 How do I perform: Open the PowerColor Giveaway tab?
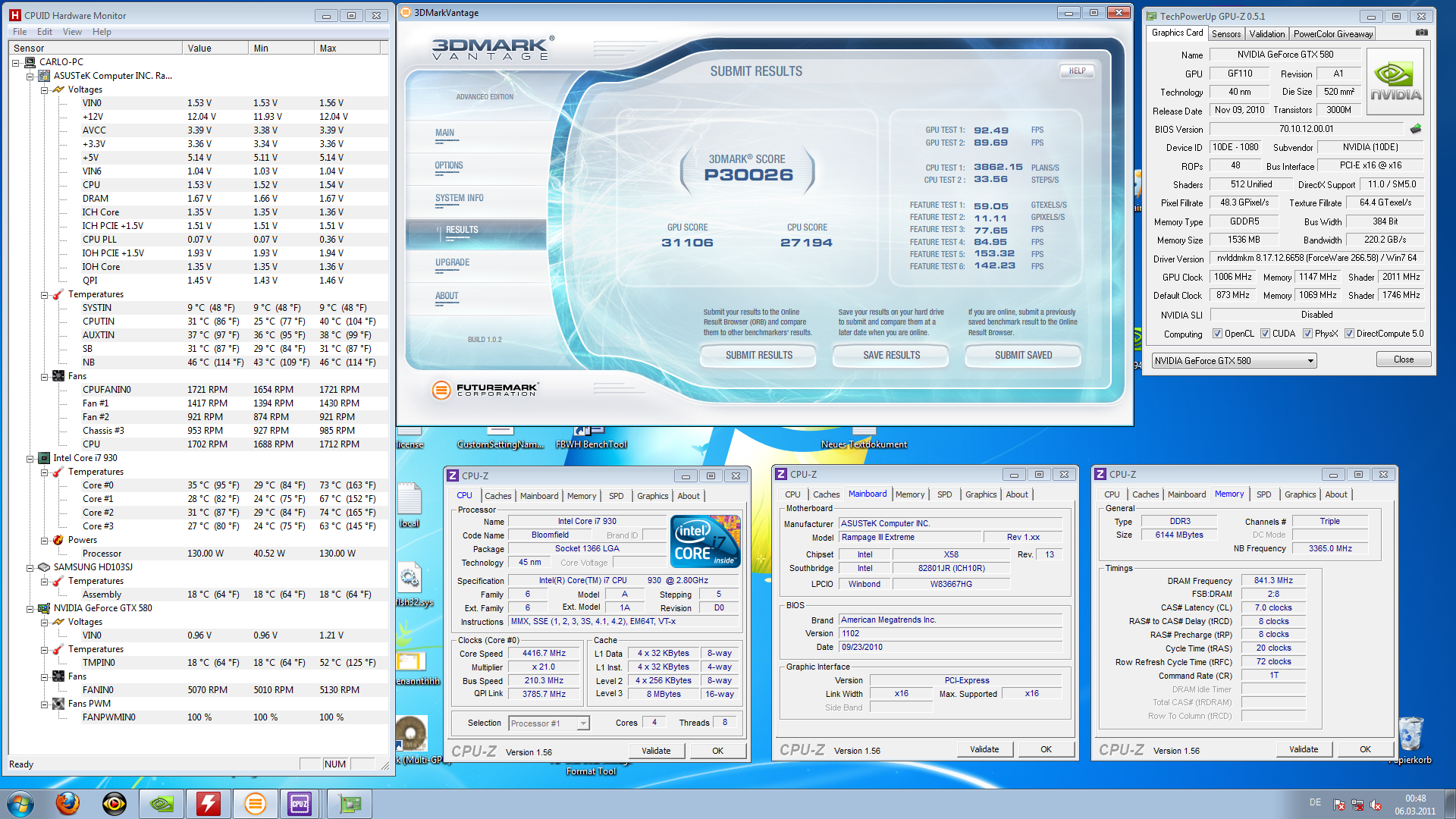(x=1332, y=34)
